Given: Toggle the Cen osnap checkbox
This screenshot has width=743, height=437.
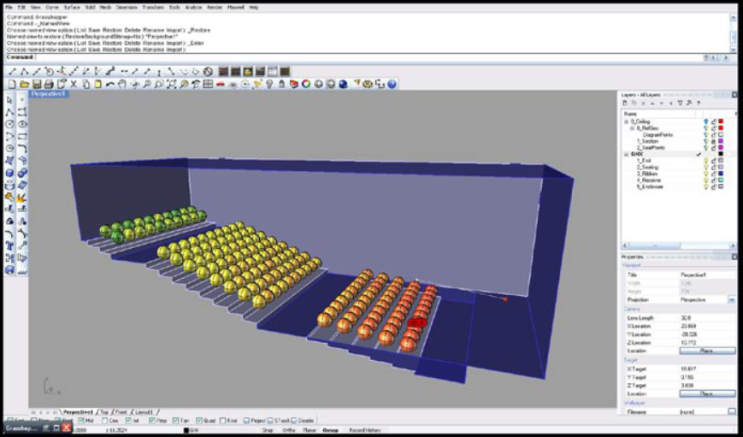Looking at the screenshot, I should tap(105, 420).
